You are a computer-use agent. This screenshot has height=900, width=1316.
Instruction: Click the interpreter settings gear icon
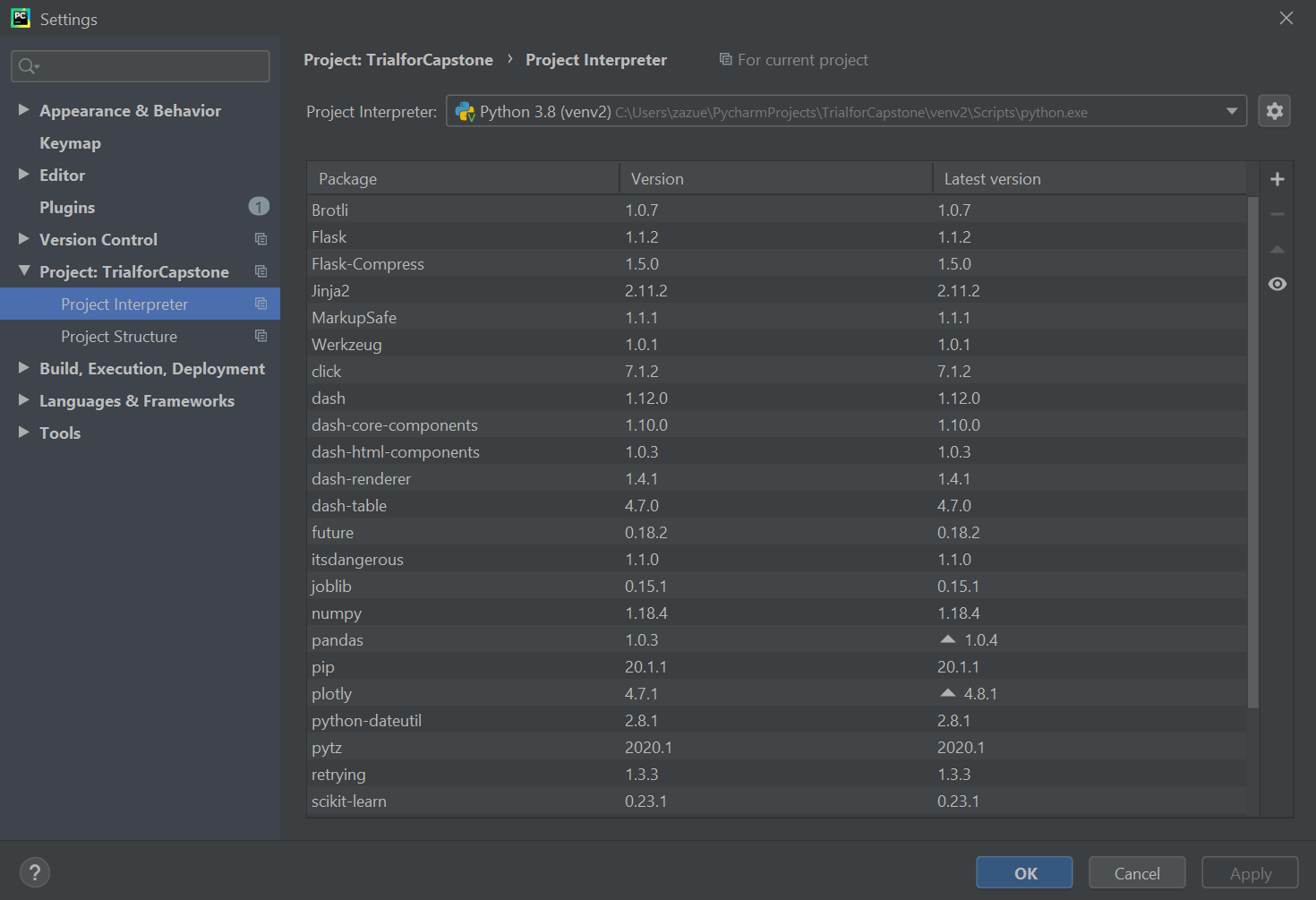[x=1274, y=111]
